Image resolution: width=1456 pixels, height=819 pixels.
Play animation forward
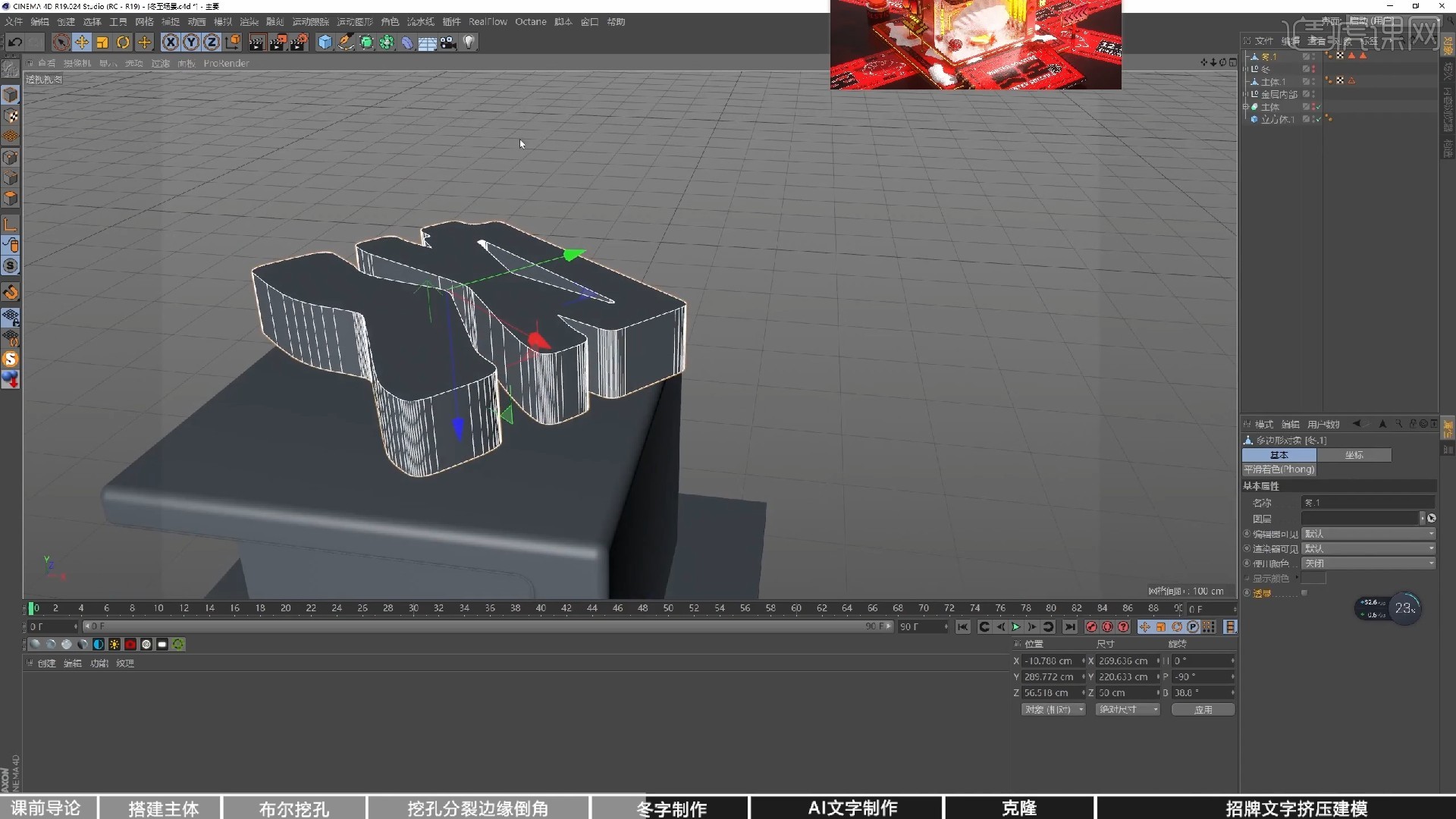click(1016, 627)
